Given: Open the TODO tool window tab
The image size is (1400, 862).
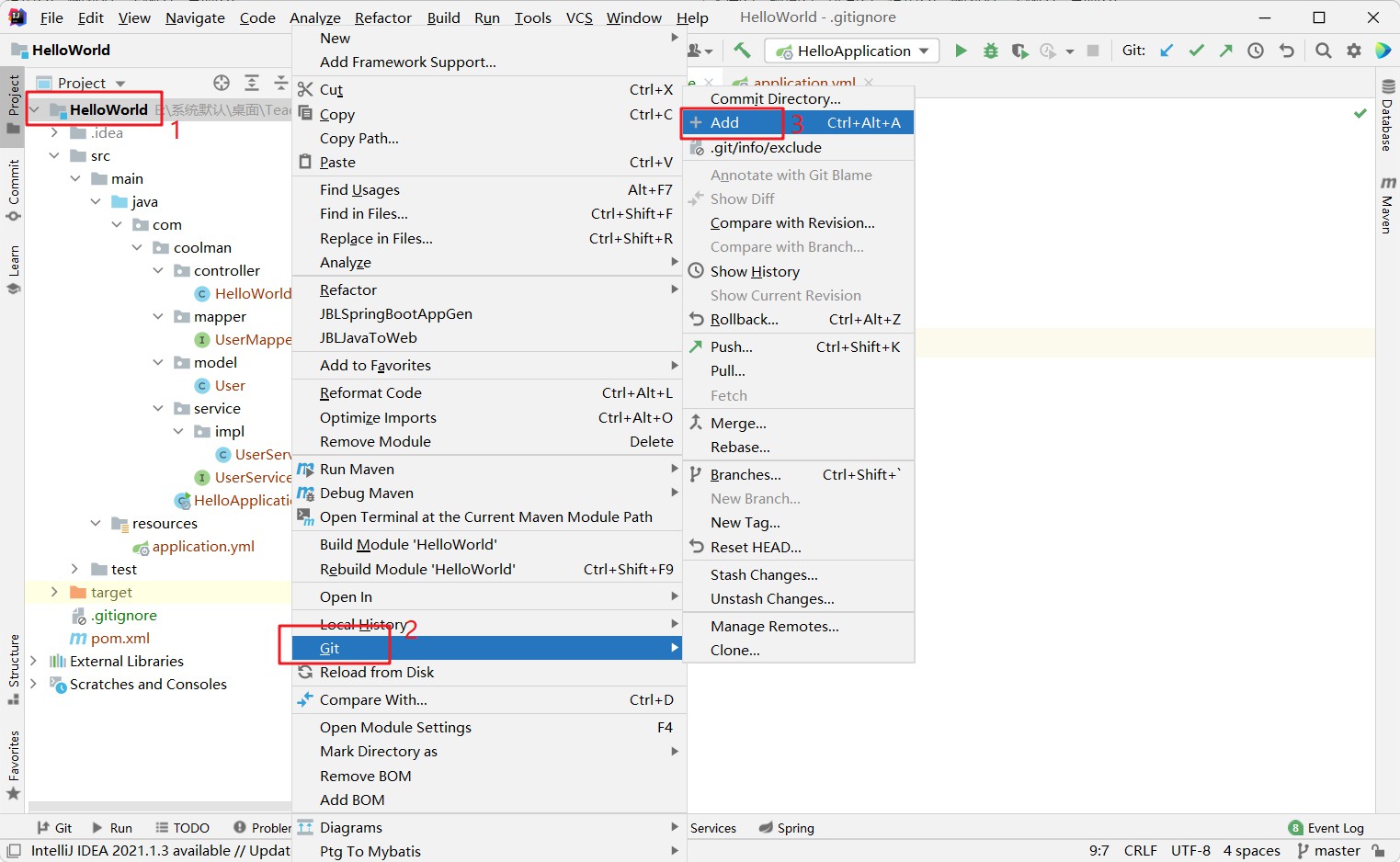Looking at the screenshot, I should tap(182, 827).
